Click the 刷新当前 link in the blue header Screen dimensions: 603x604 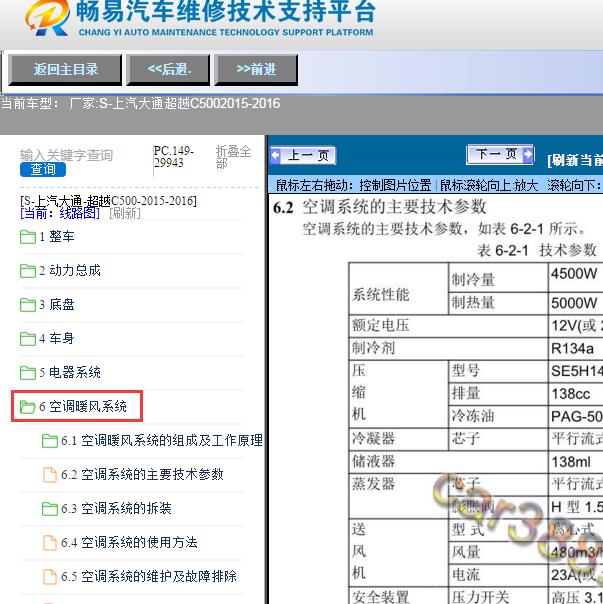click(x=575, y=160)
